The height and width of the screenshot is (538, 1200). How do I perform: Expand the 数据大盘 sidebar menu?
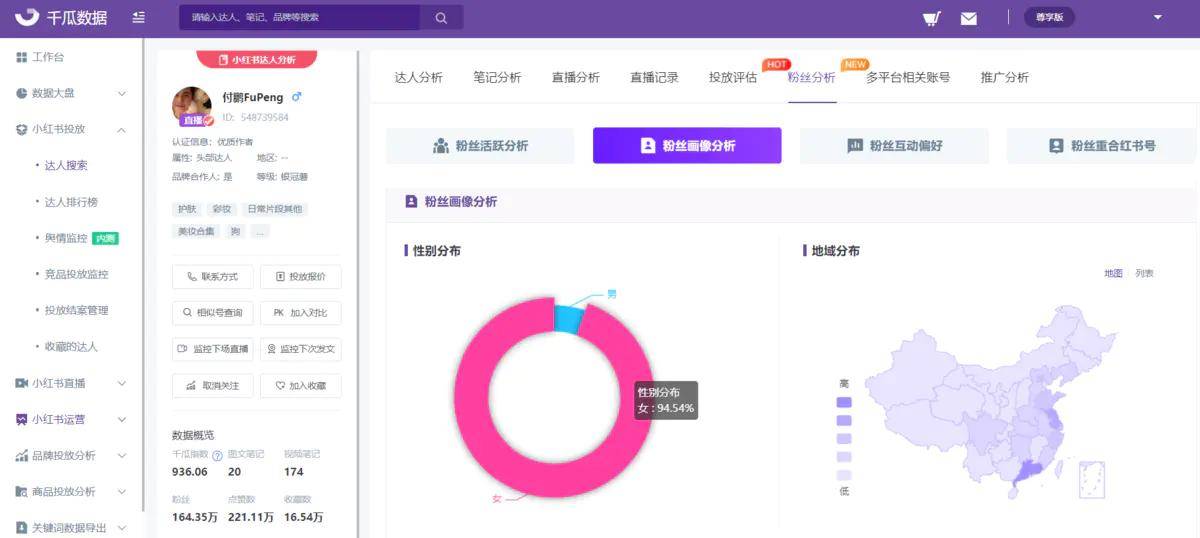click(122, 93)
